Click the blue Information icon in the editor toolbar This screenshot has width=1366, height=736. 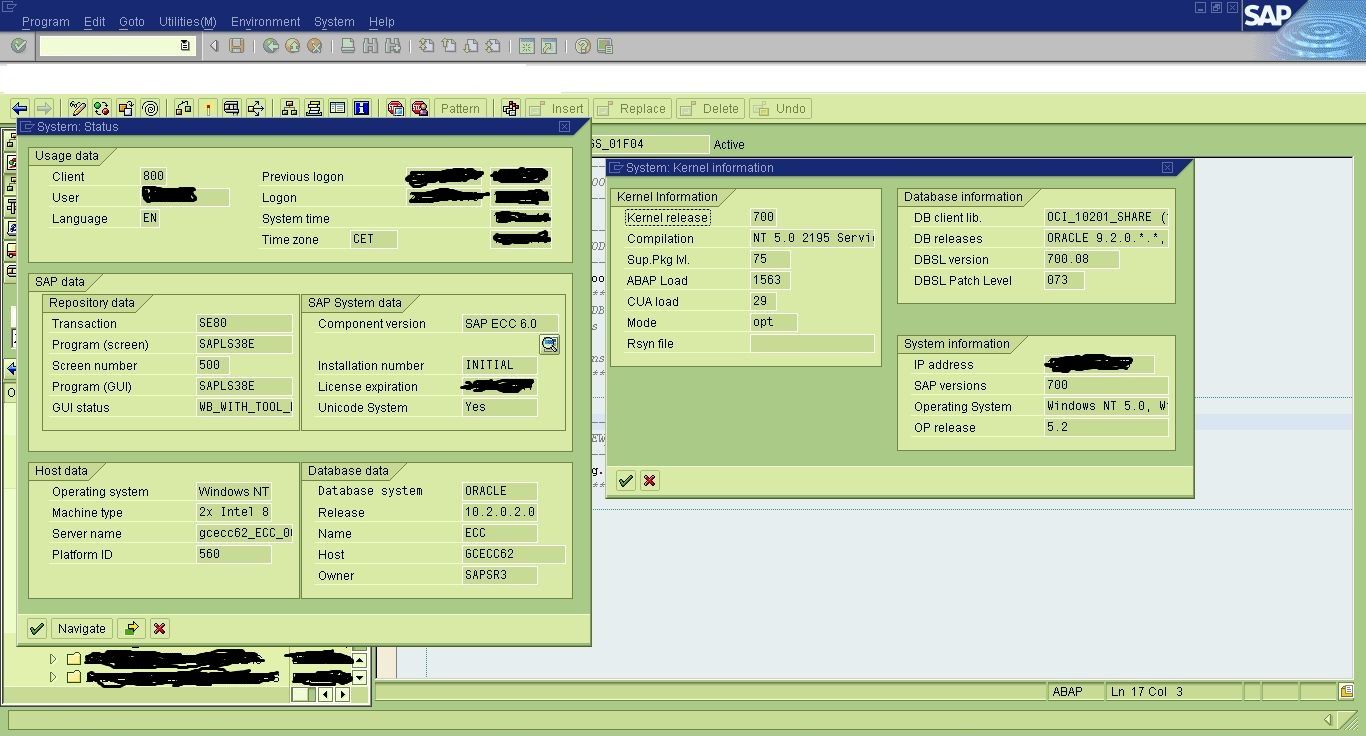(362, 109)
